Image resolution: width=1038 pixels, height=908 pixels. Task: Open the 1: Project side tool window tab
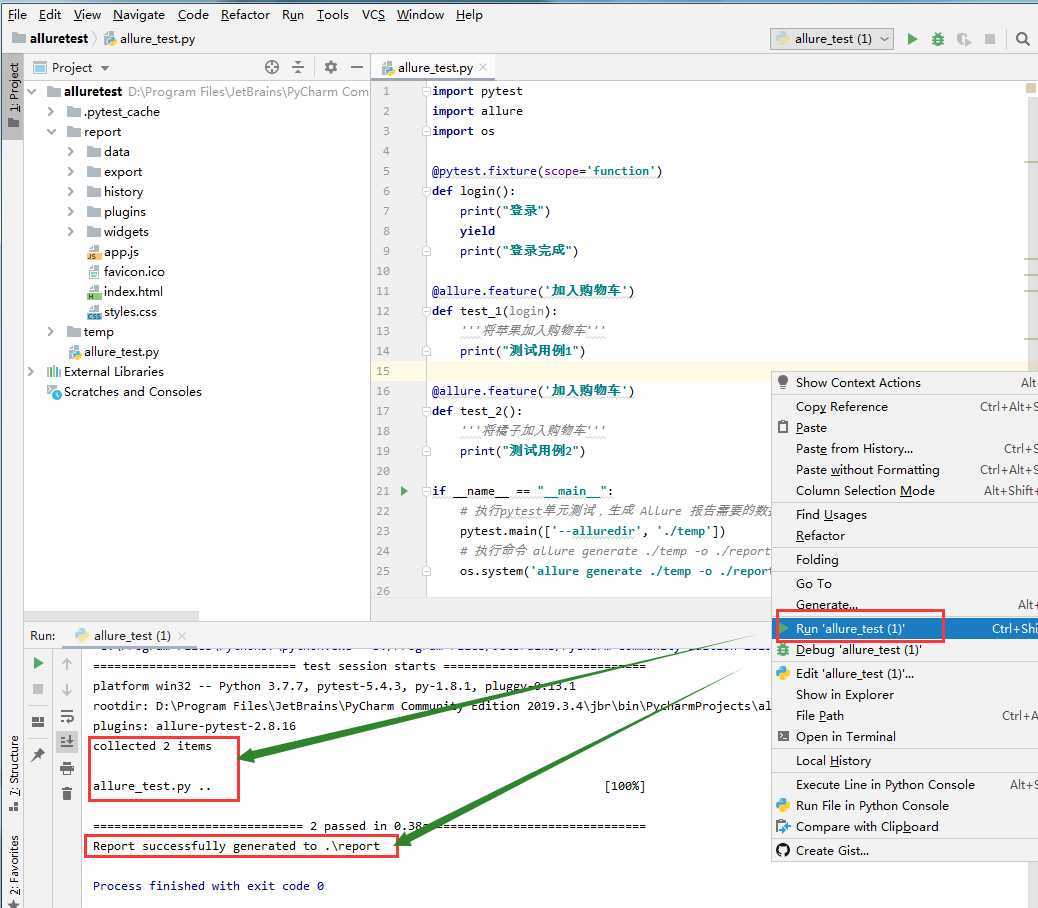(13, 95)
